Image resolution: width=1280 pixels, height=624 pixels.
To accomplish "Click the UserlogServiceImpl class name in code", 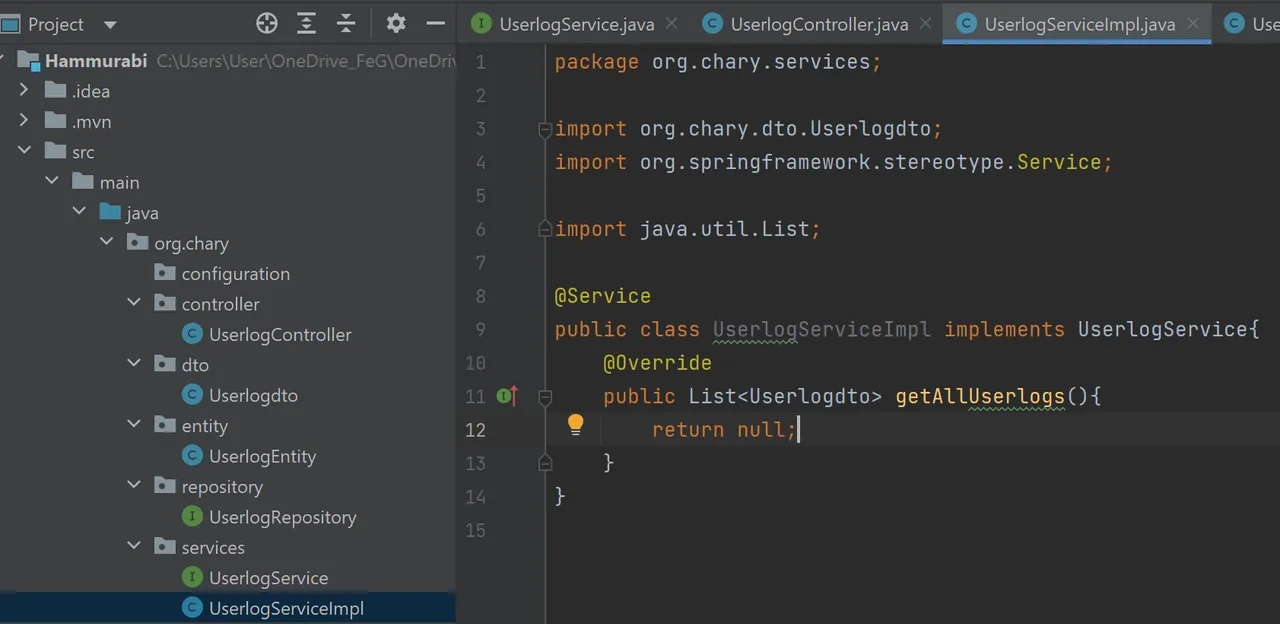I will coord(822,329).
